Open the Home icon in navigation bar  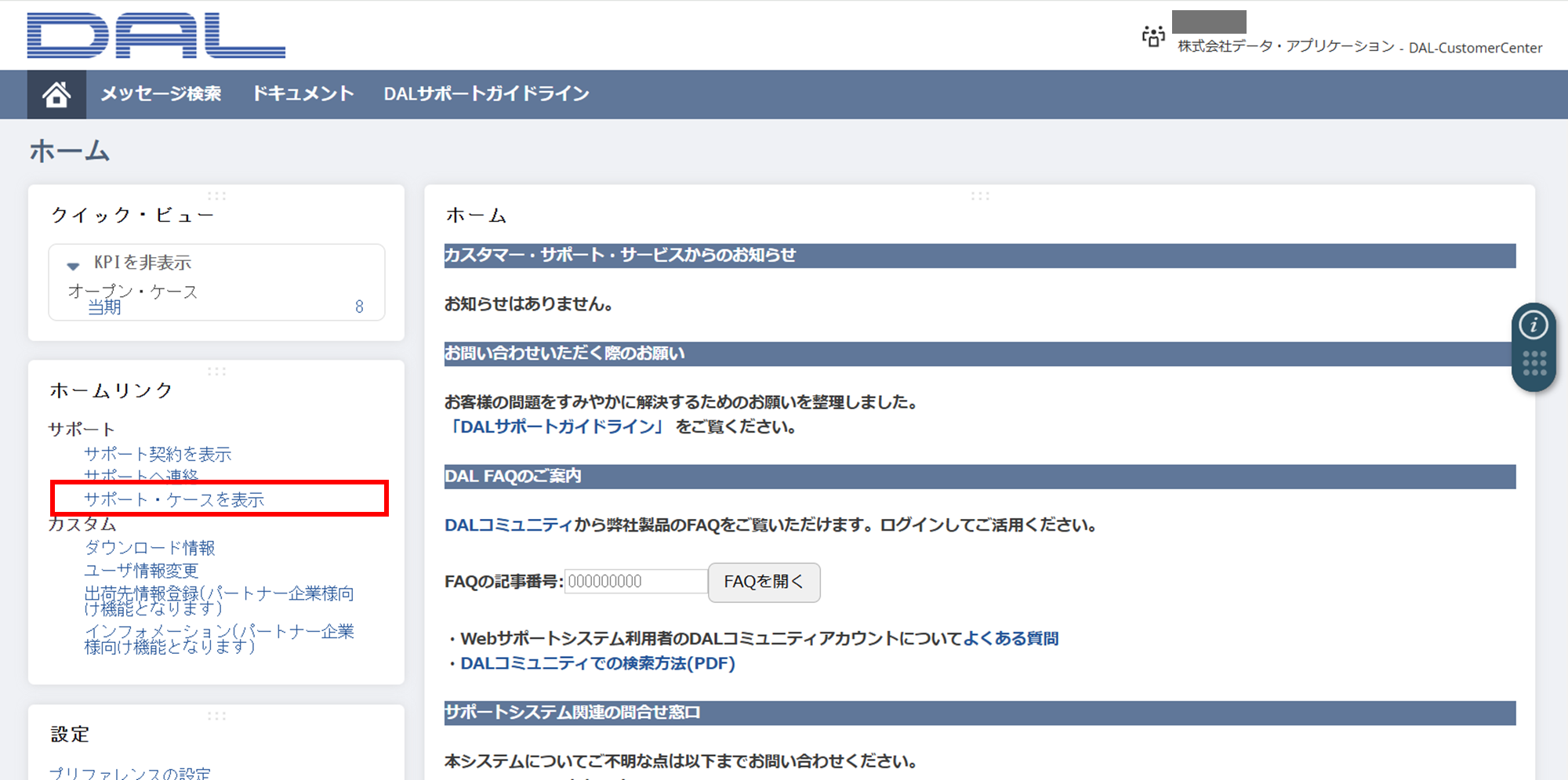click(56, 94)
